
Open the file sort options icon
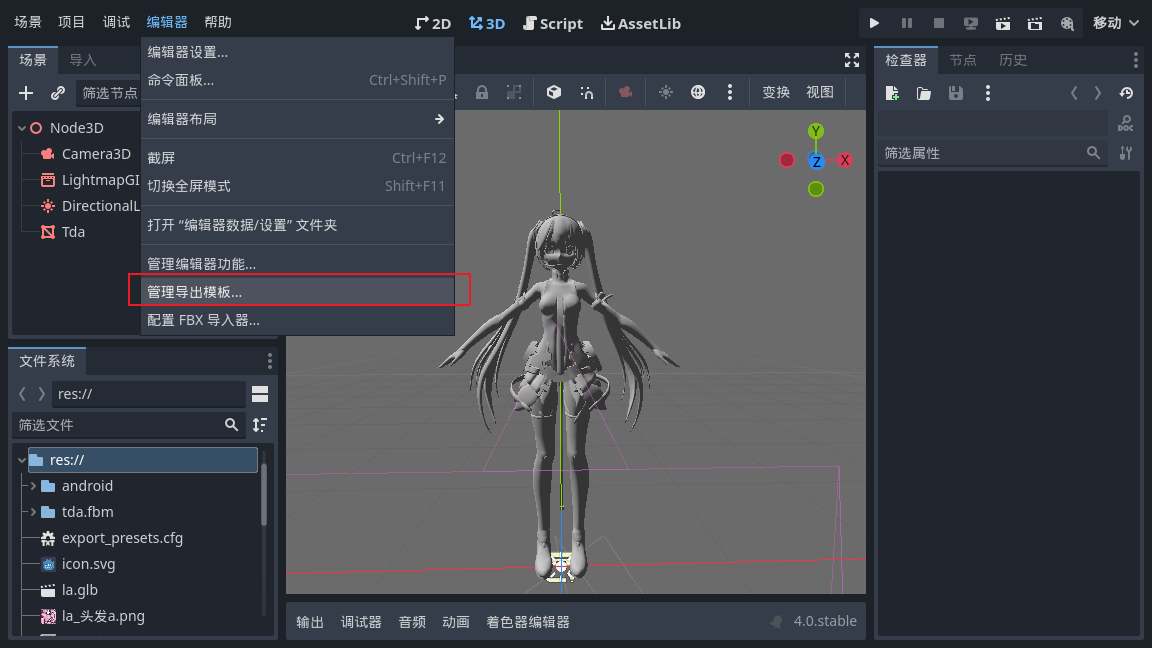(260, 425)
